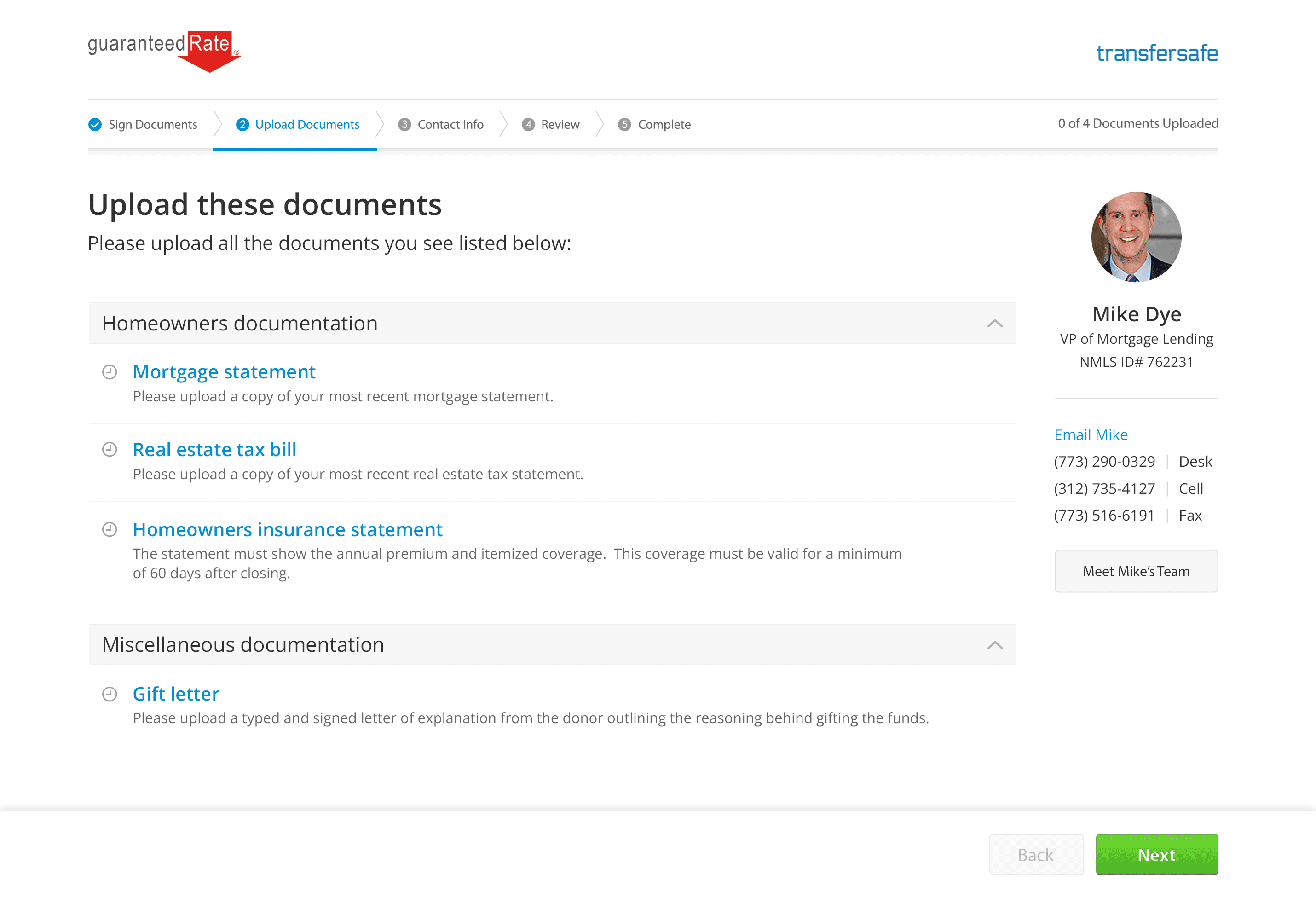Click the step 2 number badge

click(x=242, y=125)
